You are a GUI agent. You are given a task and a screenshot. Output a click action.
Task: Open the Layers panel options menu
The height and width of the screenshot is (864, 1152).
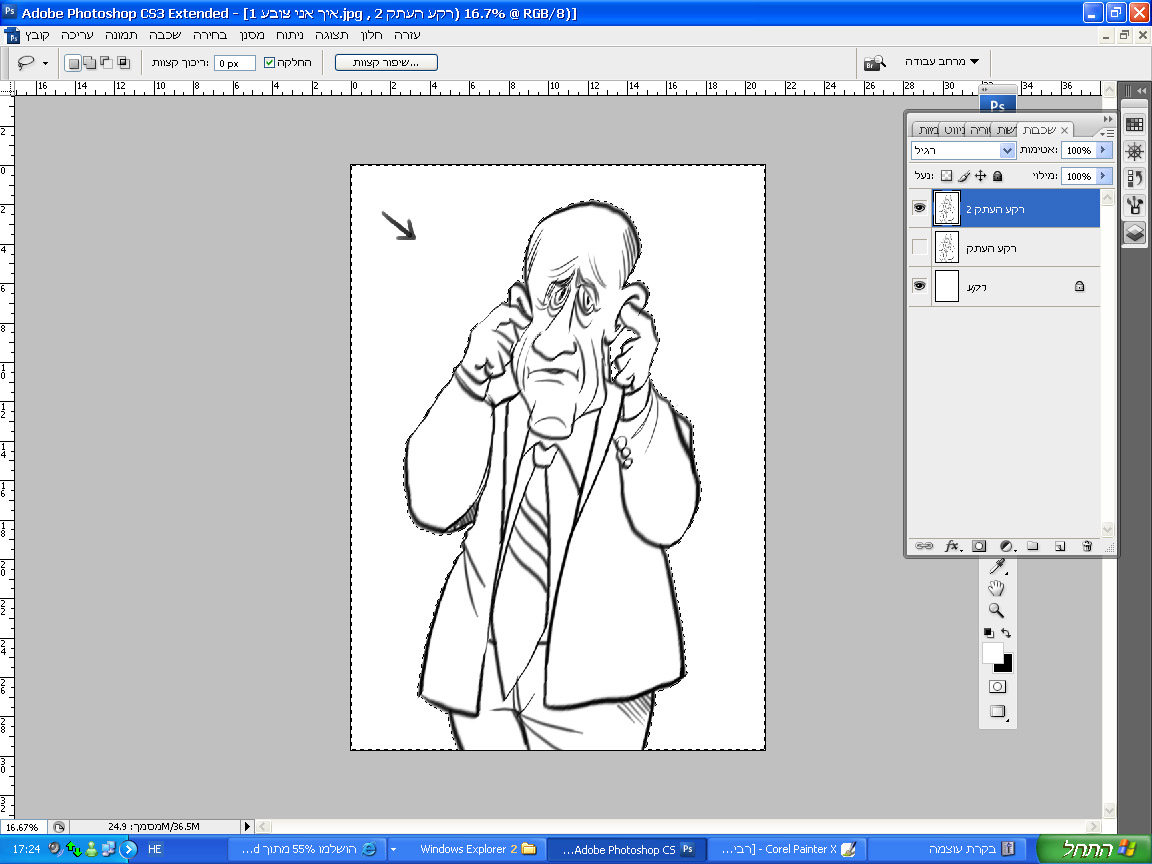1107,133
